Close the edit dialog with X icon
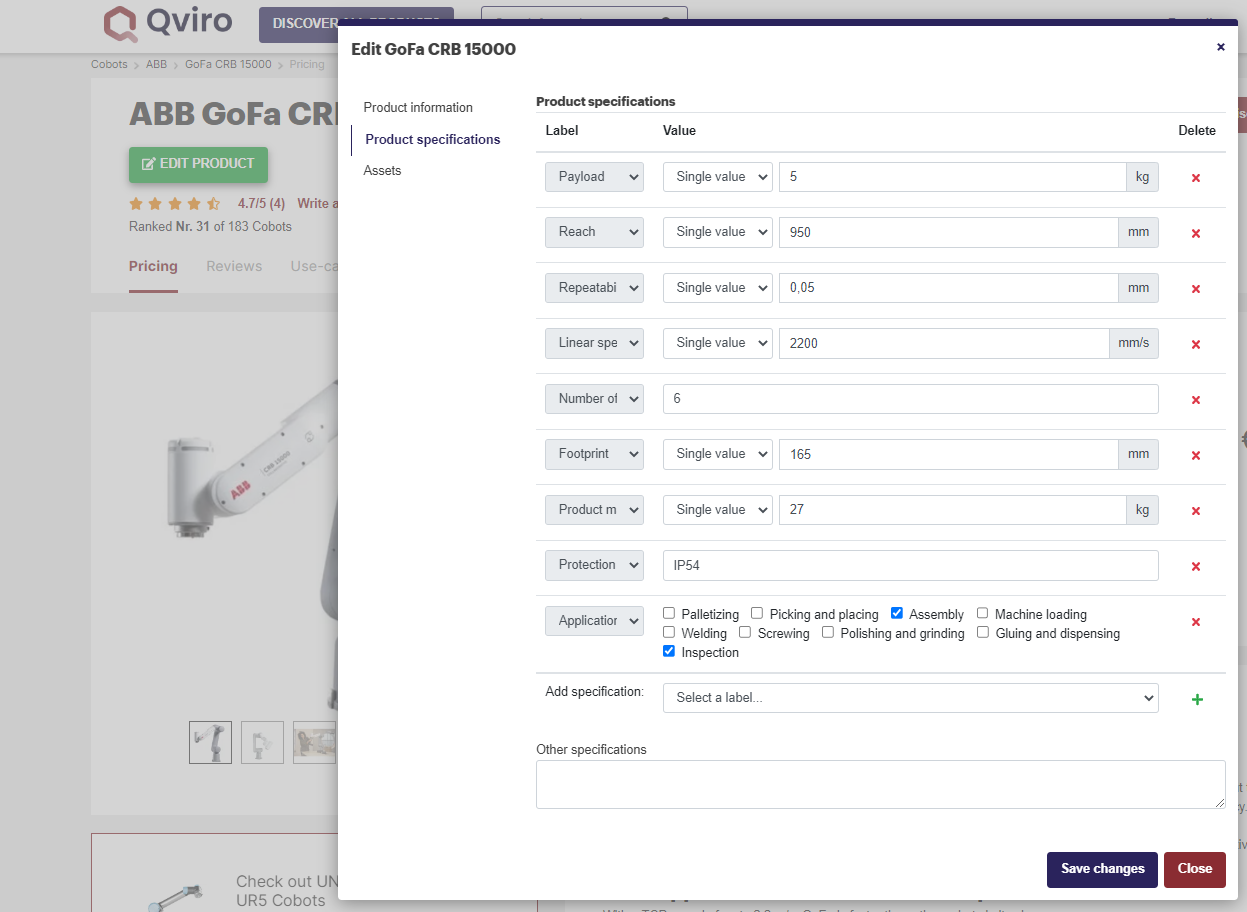Screen dimensions: 1247x912 pos(1220,47)
